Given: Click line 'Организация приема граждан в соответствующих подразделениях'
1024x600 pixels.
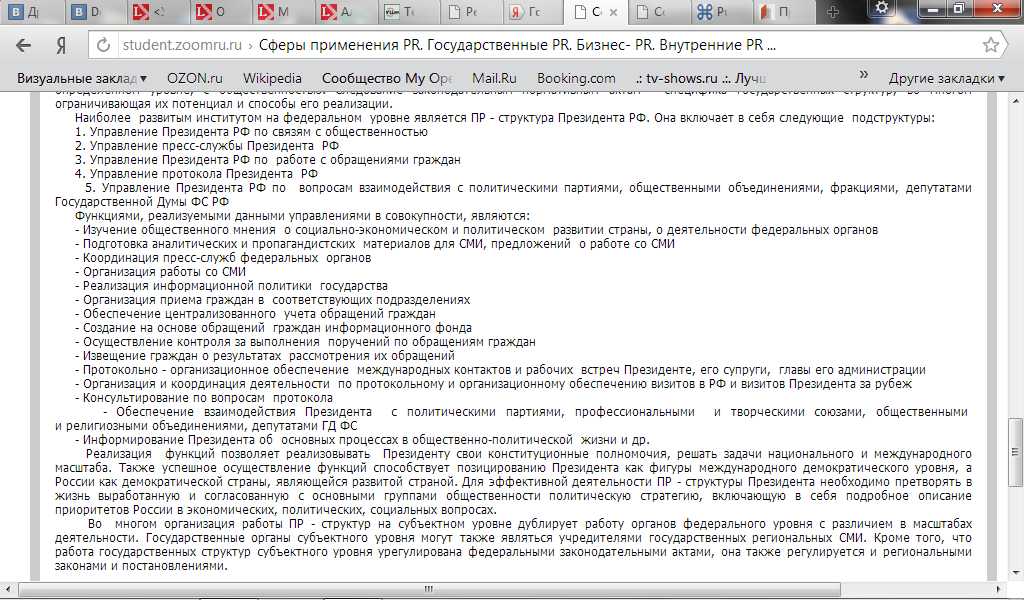Looking at the screenshot, I should click(272, 300).
